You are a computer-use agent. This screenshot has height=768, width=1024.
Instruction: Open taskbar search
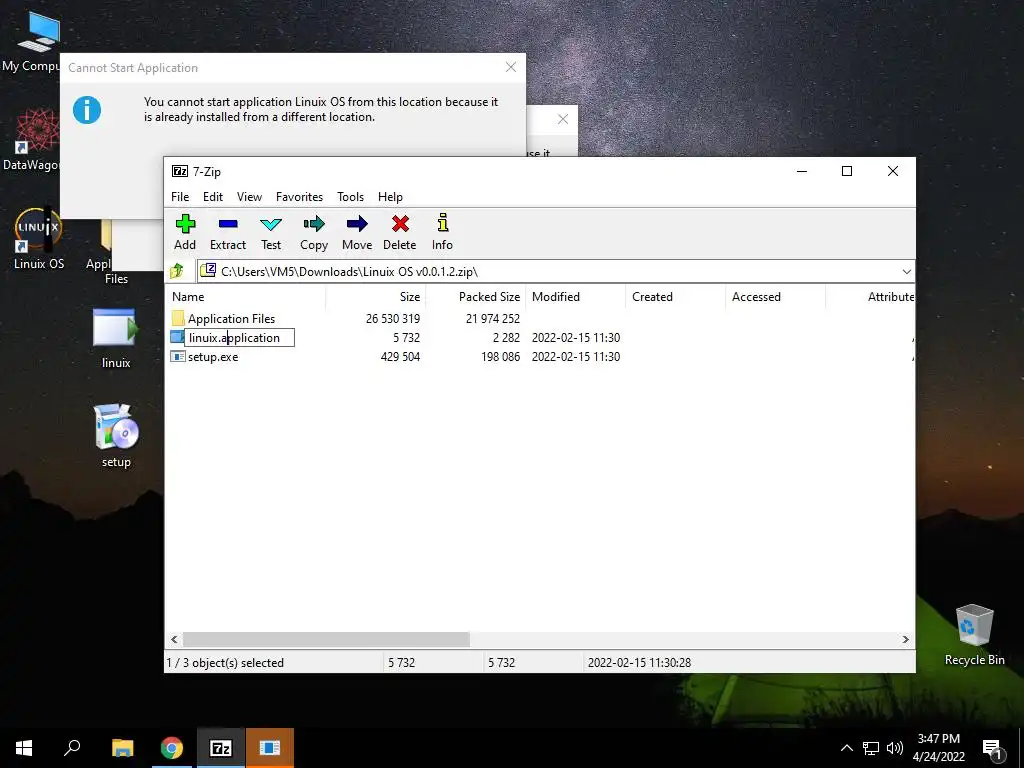coord(72,748)
